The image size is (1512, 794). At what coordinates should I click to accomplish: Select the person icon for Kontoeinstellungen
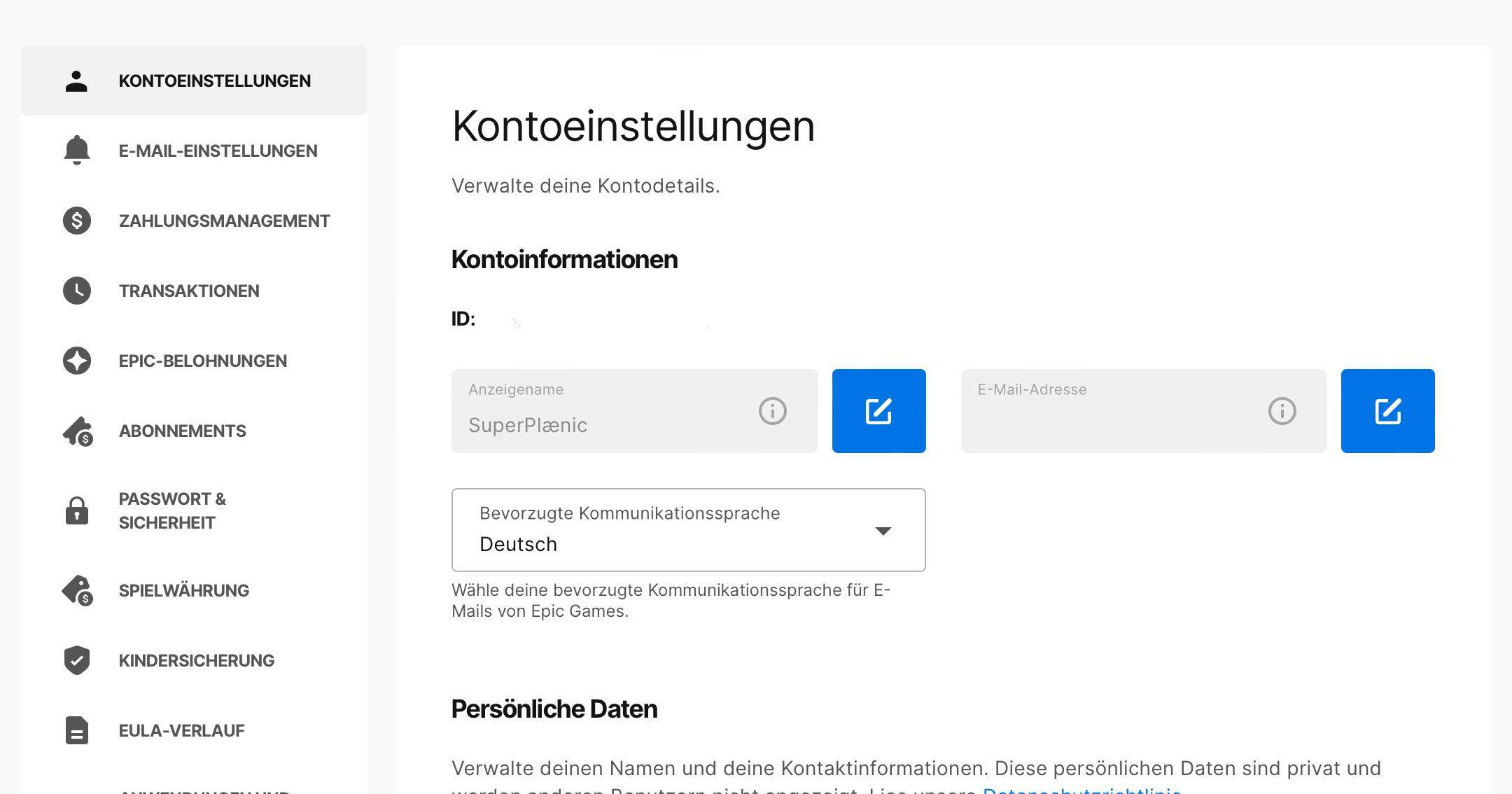76,81
